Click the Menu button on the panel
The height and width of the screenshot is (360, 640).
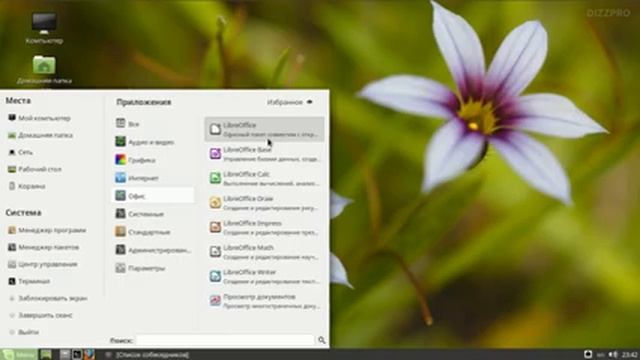[19, 354]
